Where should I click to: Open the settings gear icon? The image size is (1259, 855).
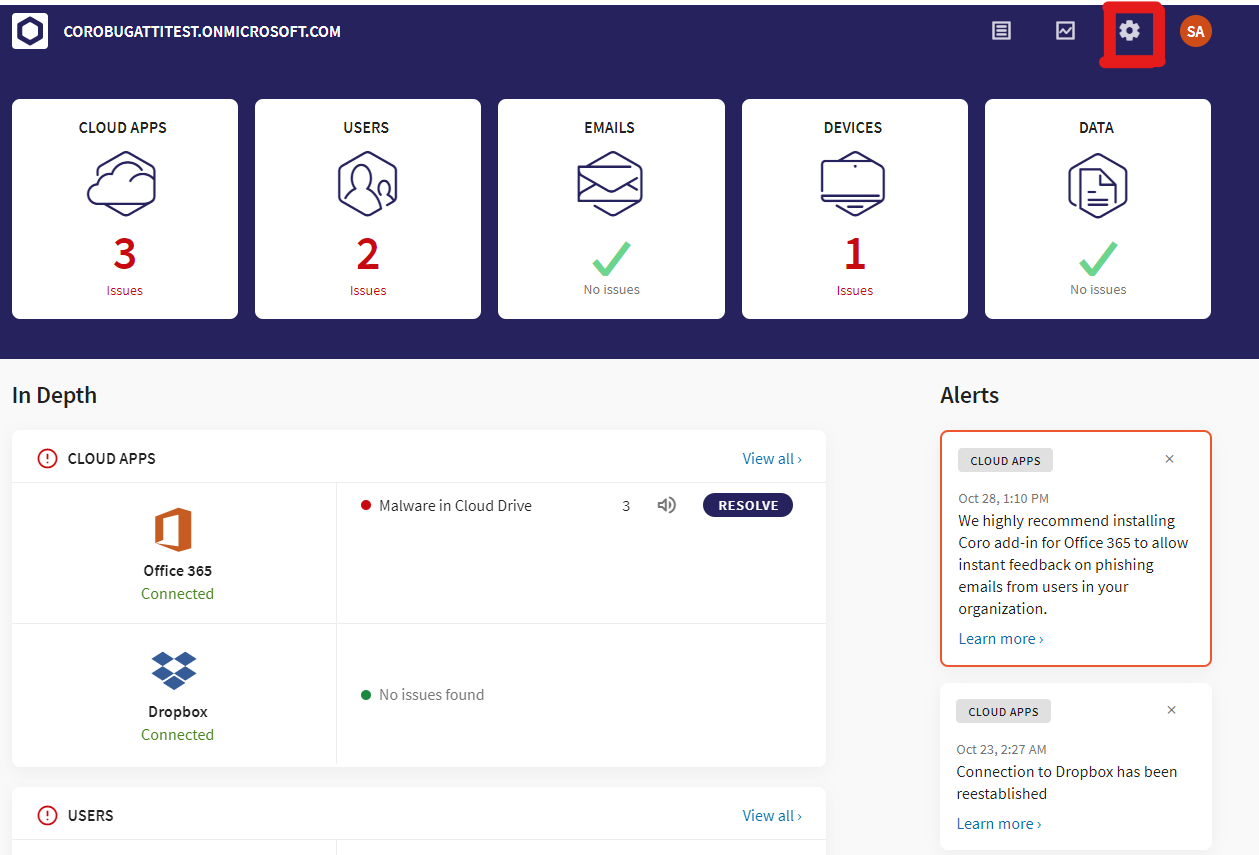(x=1129, y=30)
